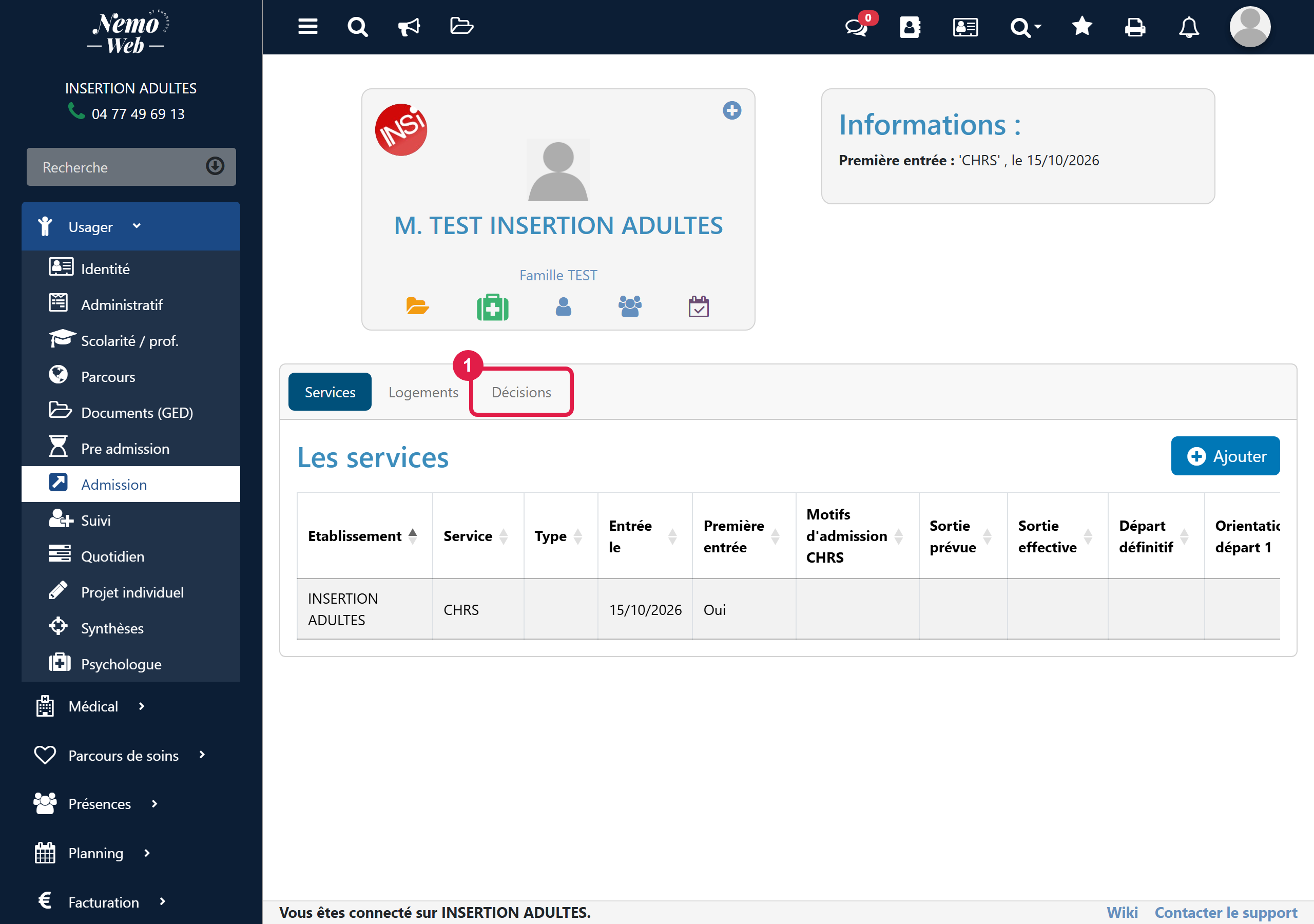Image resolution: width=1314 pixels, height=924 pixels.
Task: Open the orange folder icon on user card
Action: pos(417,306)
